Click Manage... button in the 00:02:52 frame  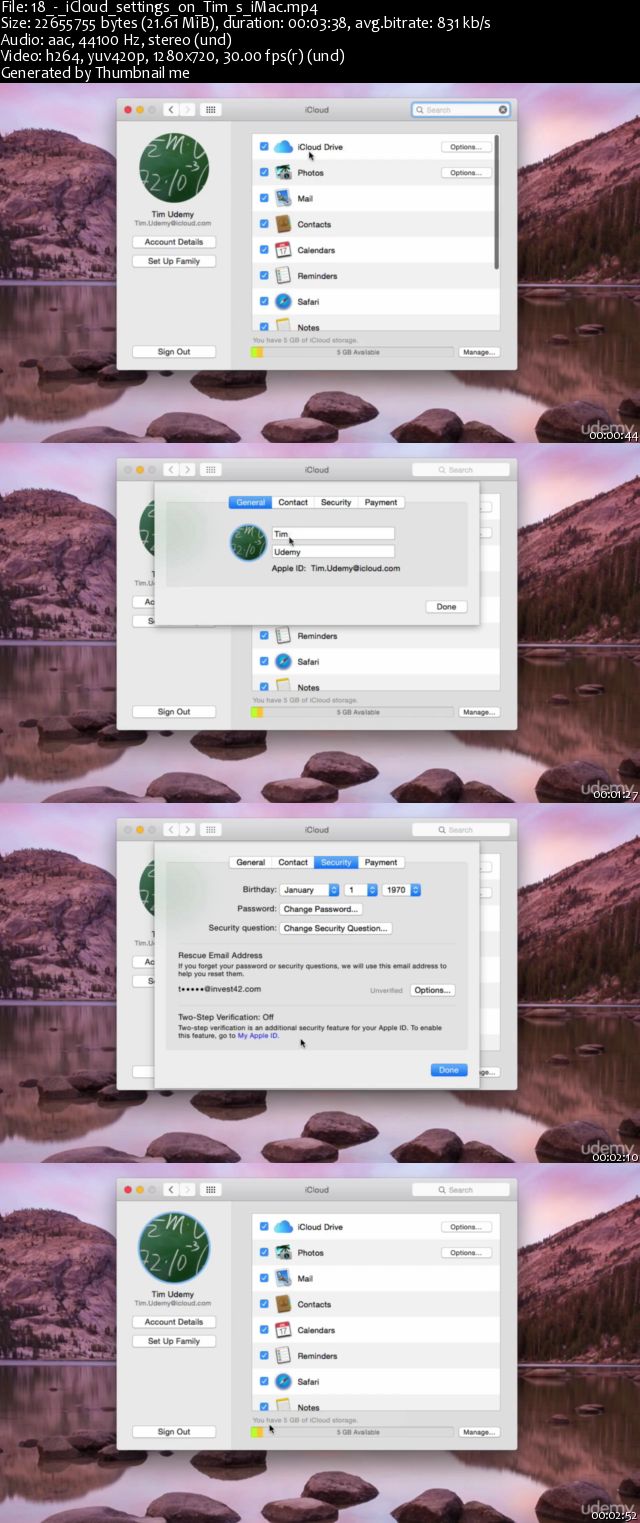pos(479,1432)
